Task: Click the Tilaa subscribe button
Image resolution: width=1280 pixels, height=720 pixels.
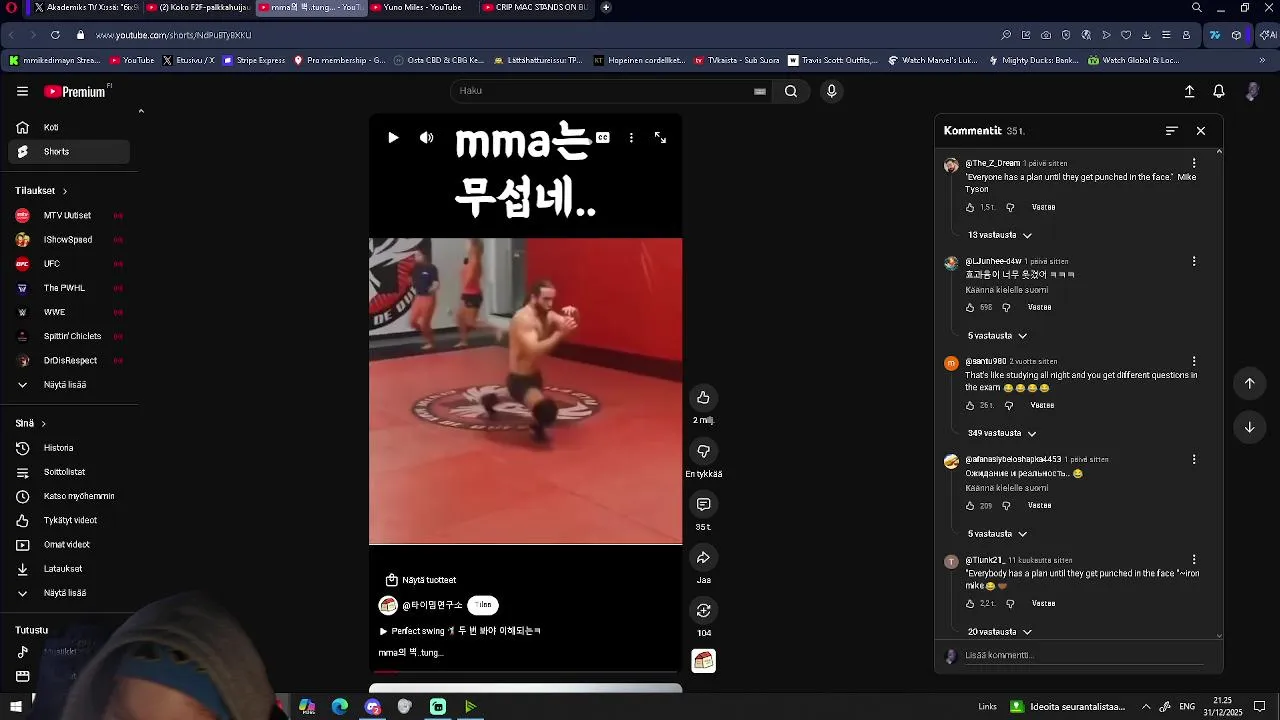Action: point(483,605)
